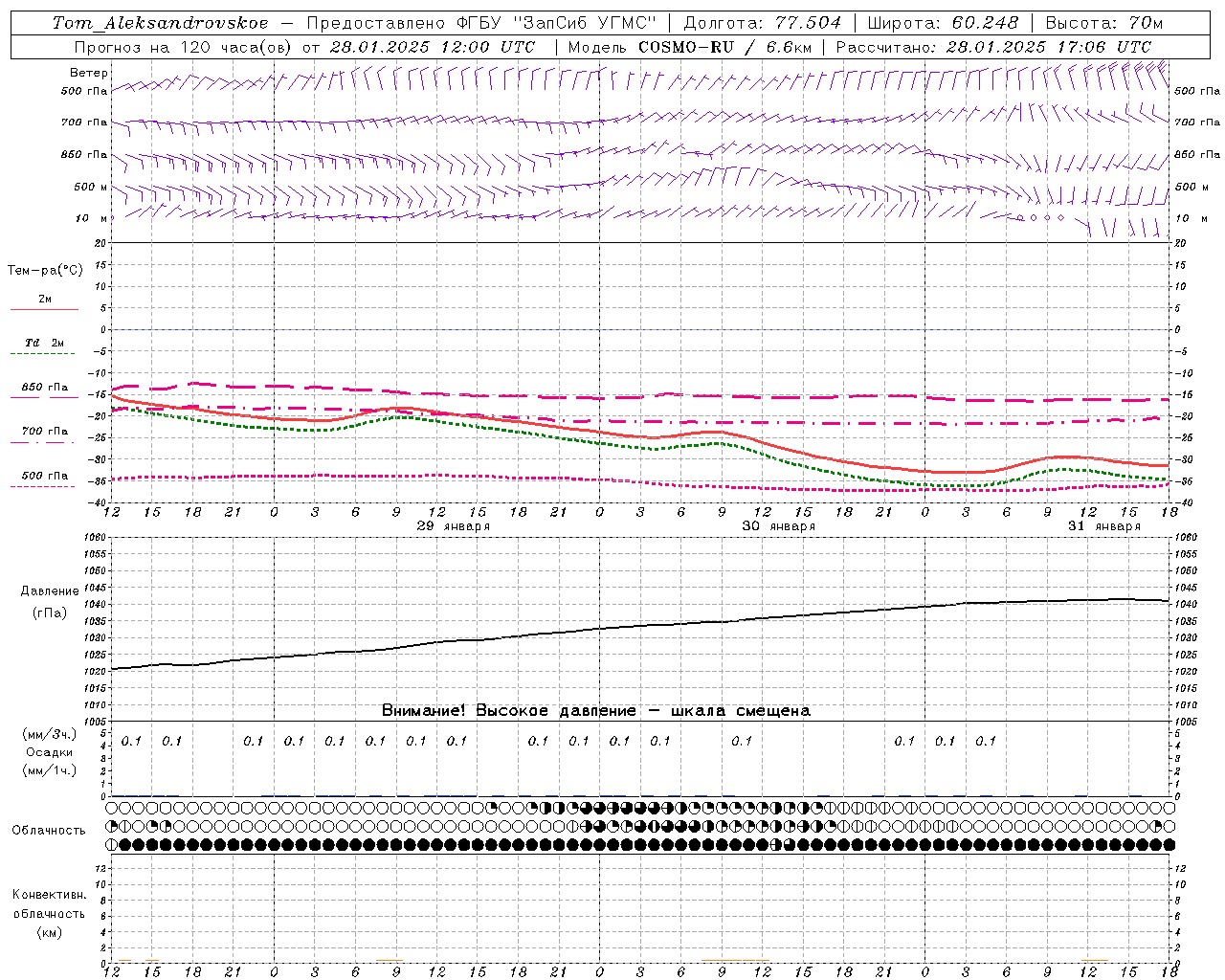Click 'Предоставлено ФГБУ "ЗапСиб УГМС"' provider text
Screen dimensions: 1225x980
pyautogui.click(x=481, y=23)
